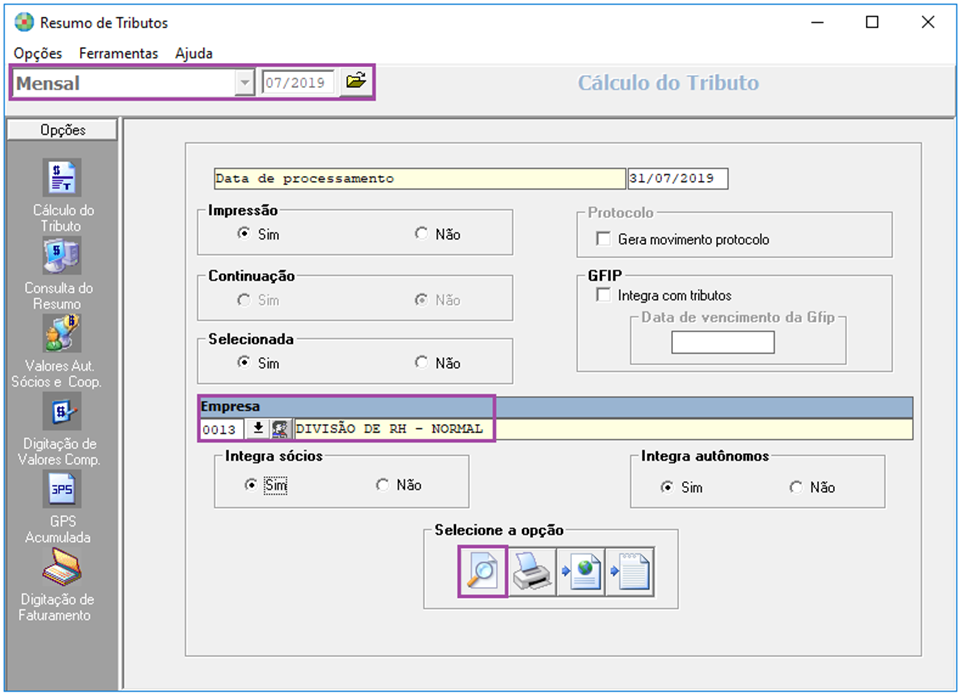Select Sim for Selecionada
Screen dimensions: 961x698
pos(244,362)
